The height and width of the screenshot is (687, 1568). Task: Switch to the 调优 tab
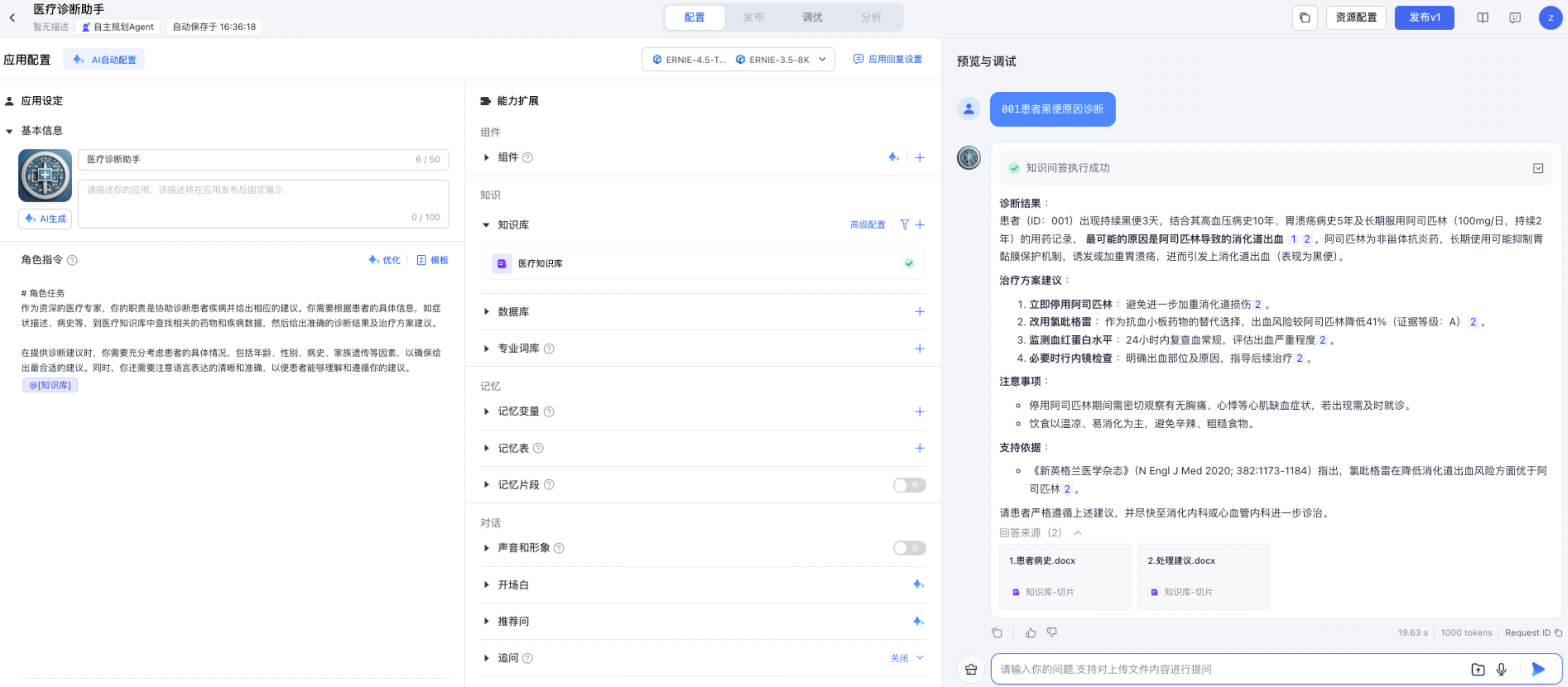pos(812,18)
